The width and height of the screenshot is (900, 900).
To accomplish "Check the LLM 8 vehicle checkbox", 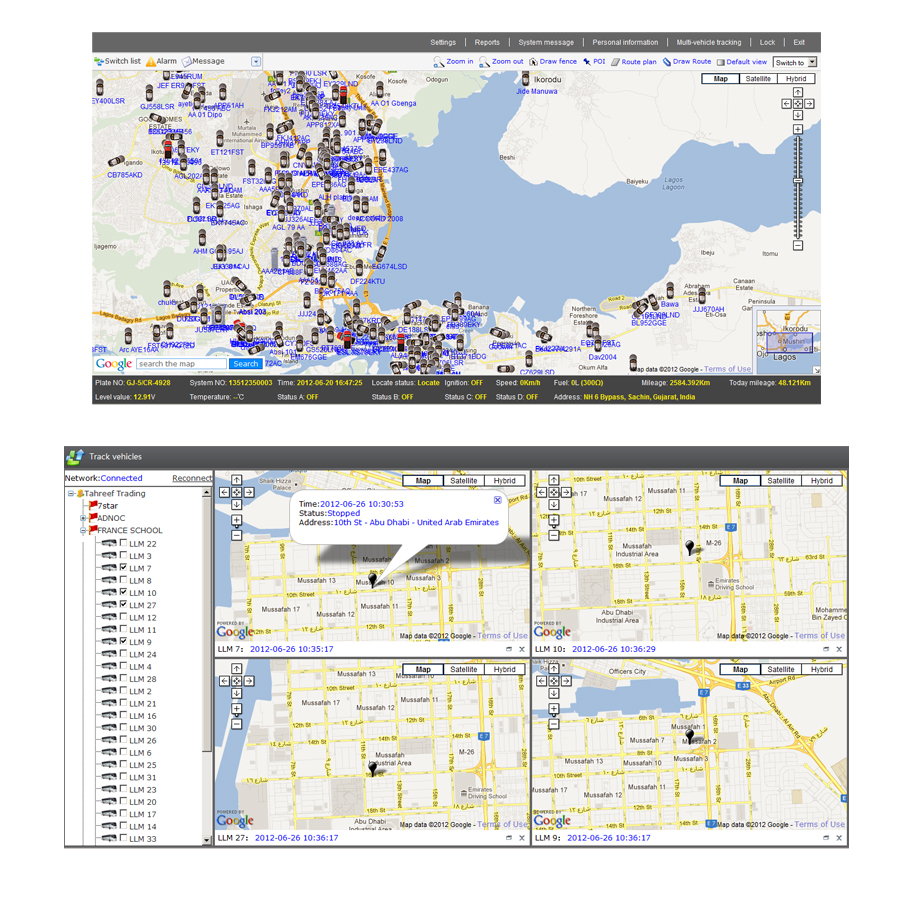I will pyautogui.click(x=123, y=580).
